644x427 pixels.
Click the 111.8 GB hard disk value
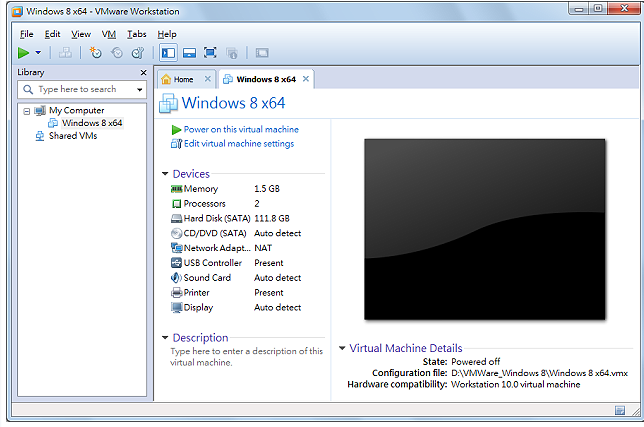click(272, 218)
